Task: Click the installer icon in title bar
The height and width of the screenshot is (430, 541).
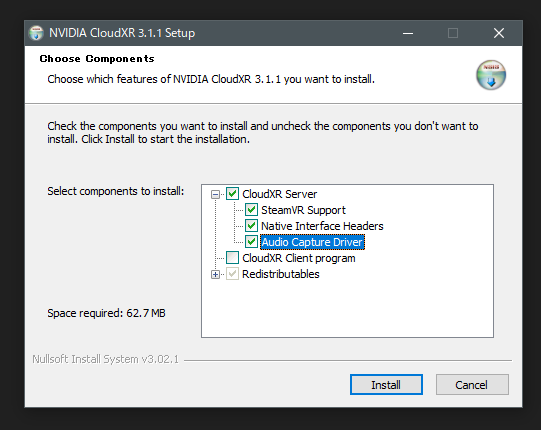Action: coord(36,33)
